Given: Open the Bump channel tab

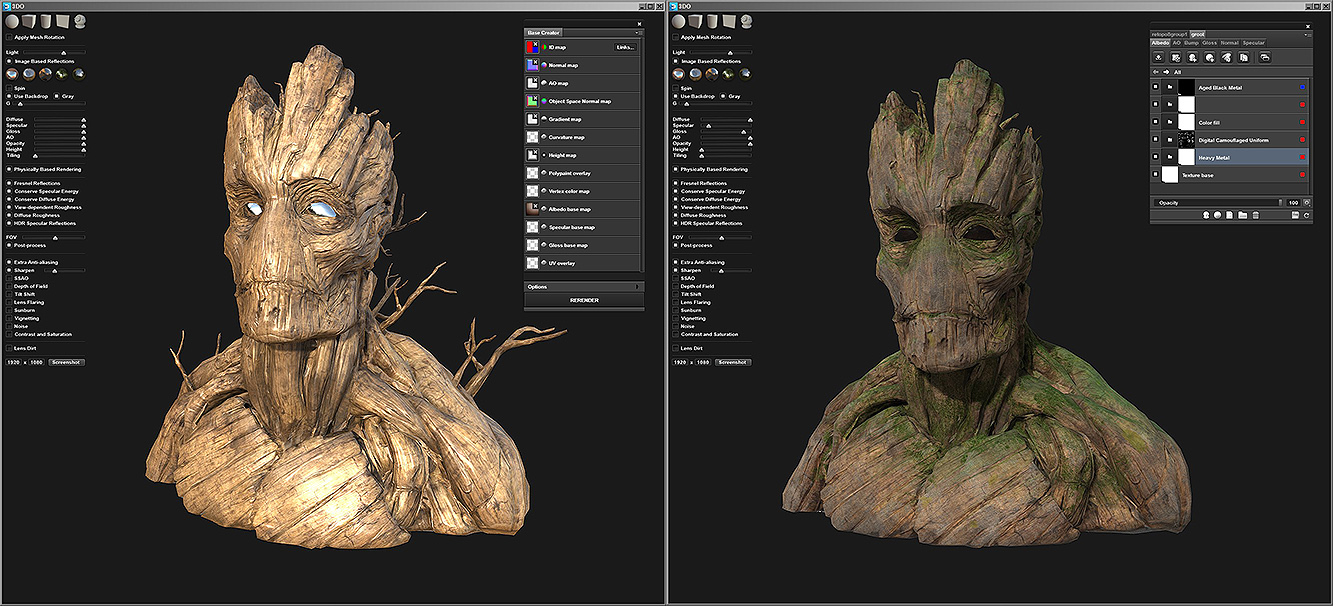Looking at the screenshot, I should (1191, 43).
